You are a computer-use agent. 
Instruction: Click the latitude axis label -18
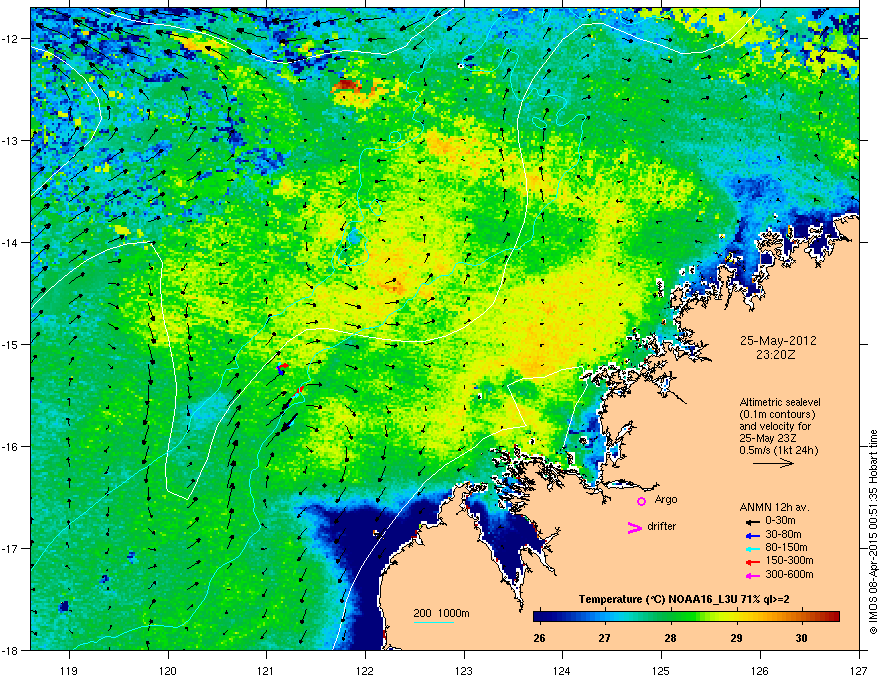(x=11, y=650)
